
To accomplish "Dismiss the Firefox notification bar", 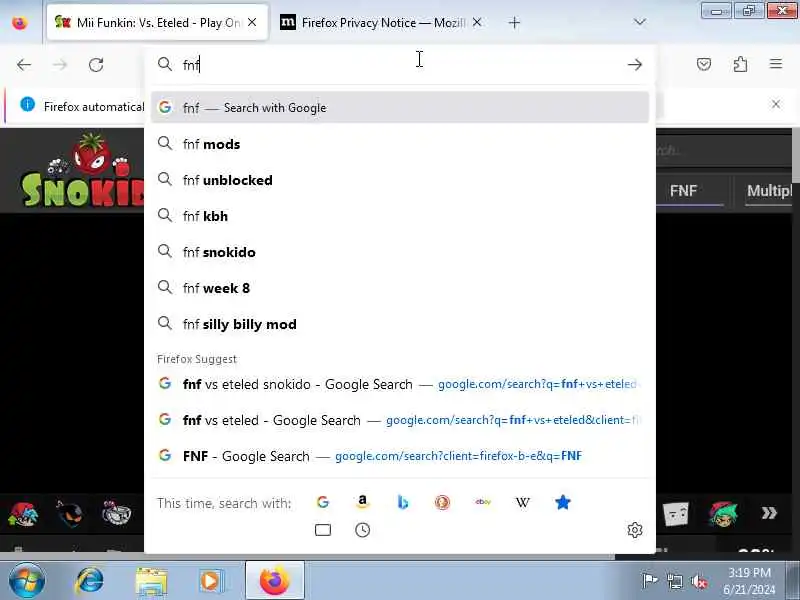I will tap(776, 104).
